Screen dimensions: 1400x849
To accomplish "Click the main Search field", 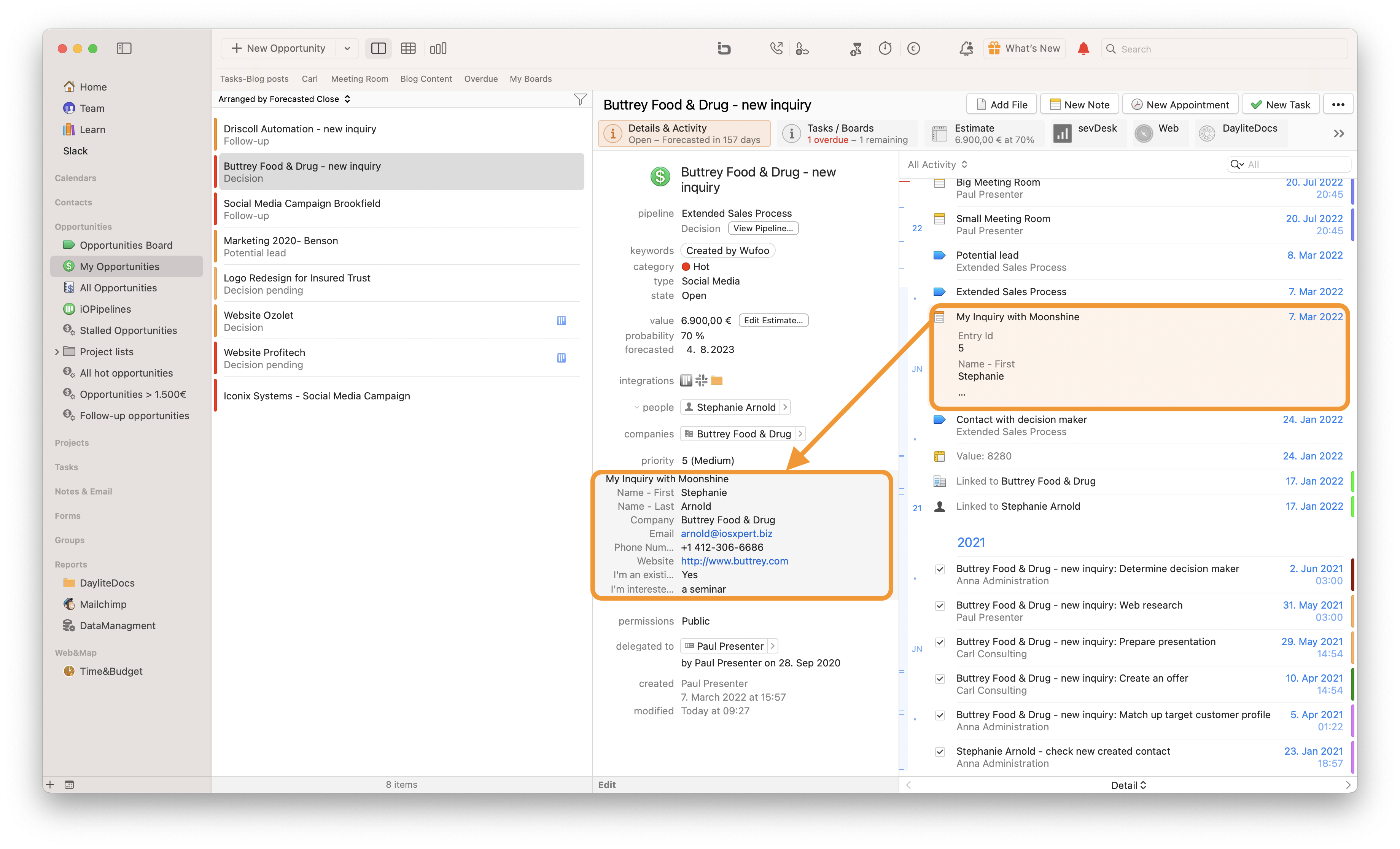I will pos(1225,49).
